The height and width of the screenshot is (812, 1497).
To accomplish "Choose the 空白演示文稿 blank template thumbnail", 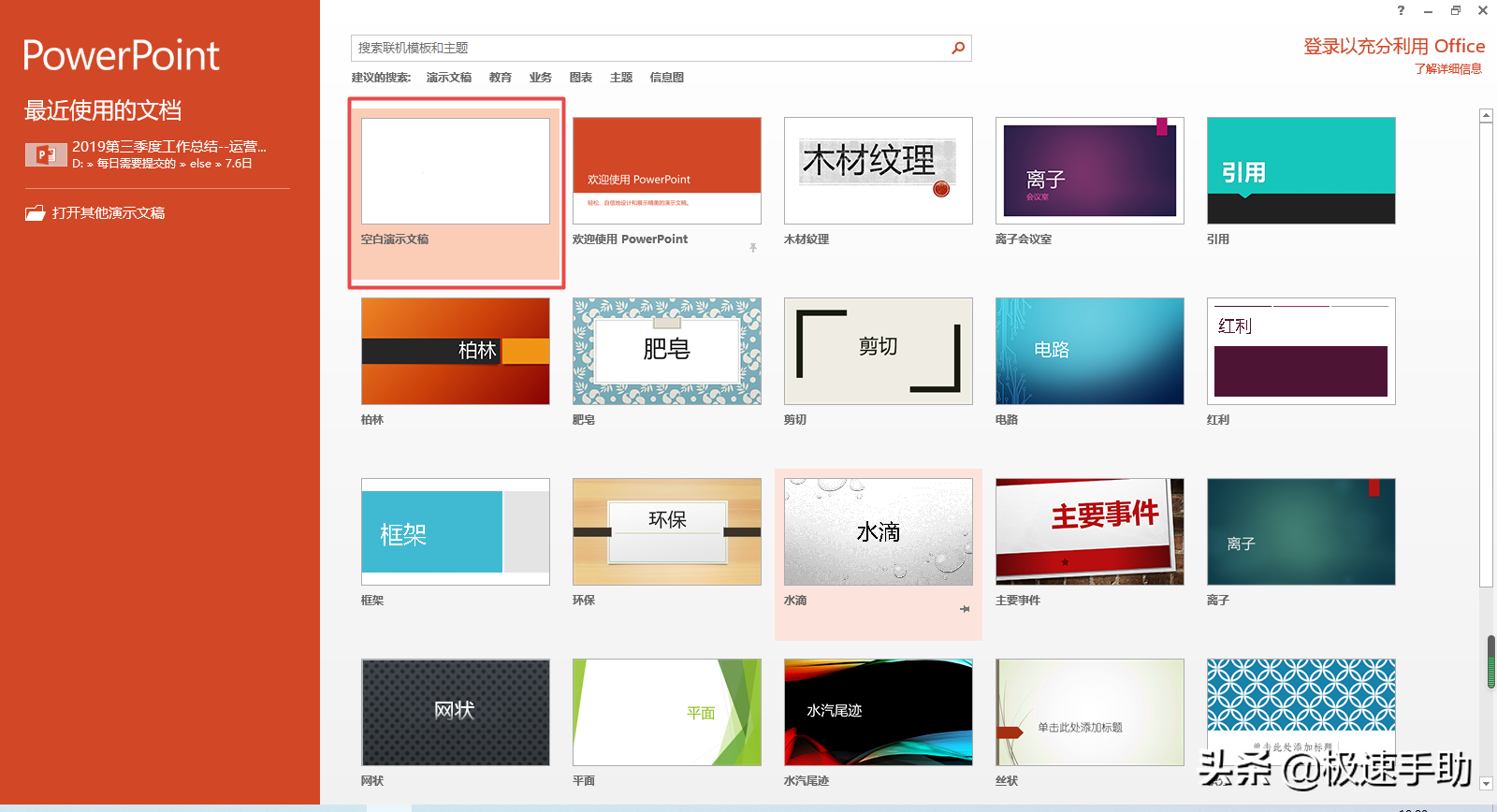I will (456, 171).
